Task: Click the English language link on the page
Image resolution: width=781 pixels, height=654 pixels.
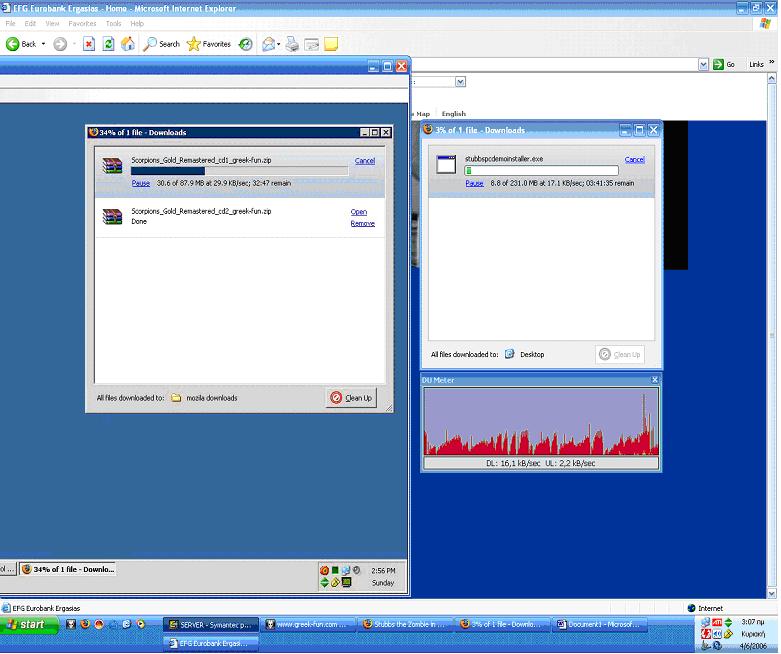Action: pyautogui.click(x=453, y=114)
